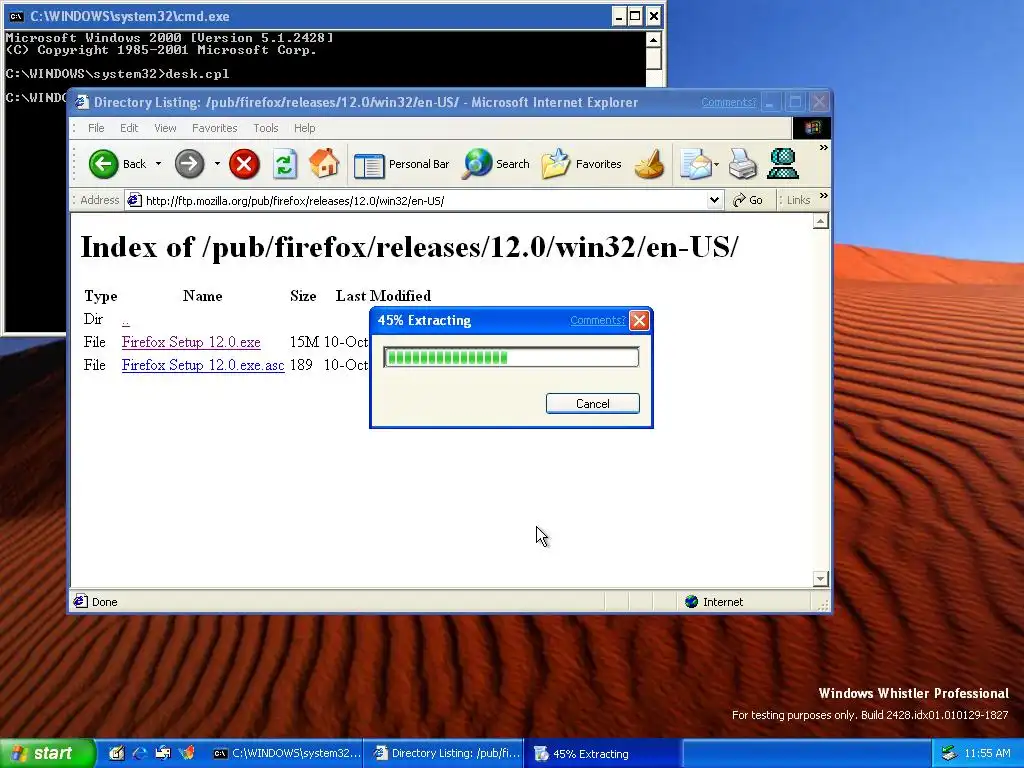Screen dimensions: 1024x768
Task: Click the Links toolbar label
Action: (x=798, y=200)
